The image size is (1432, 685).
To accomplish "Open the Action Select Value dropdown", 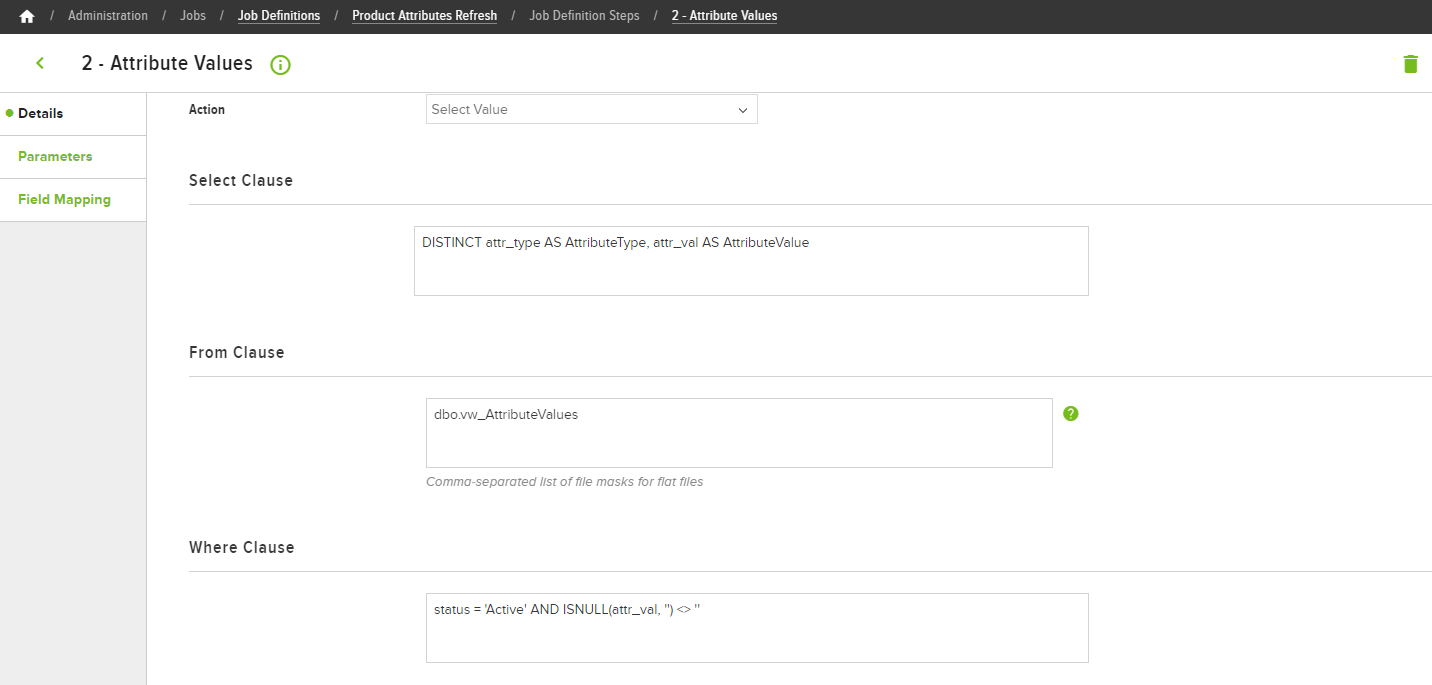I will point(592,109).
